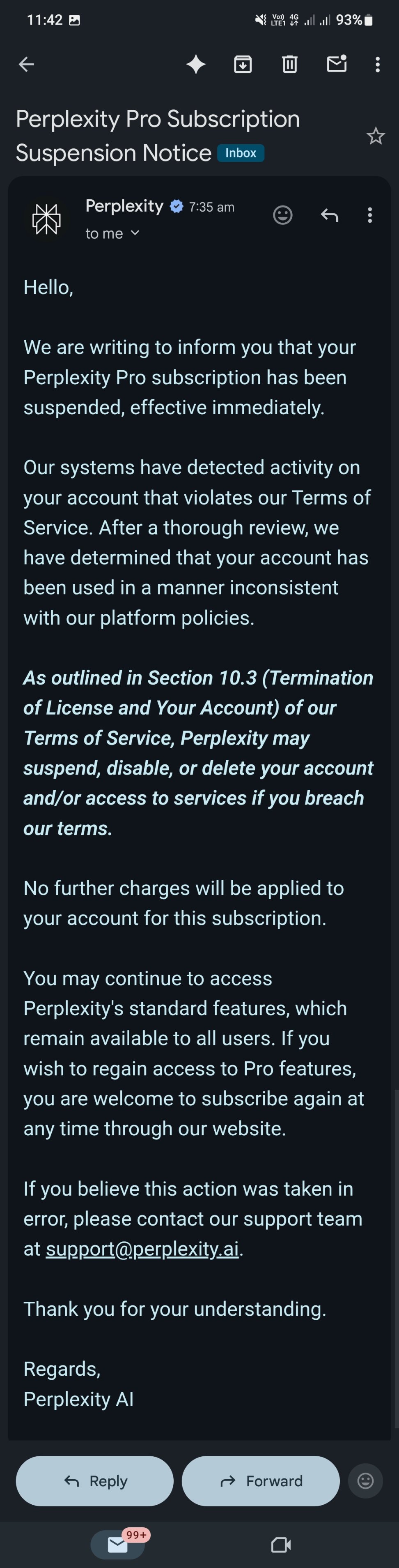Tap the Perplexity sender name
The image size is (399, 1568).
tap(124, 206)
